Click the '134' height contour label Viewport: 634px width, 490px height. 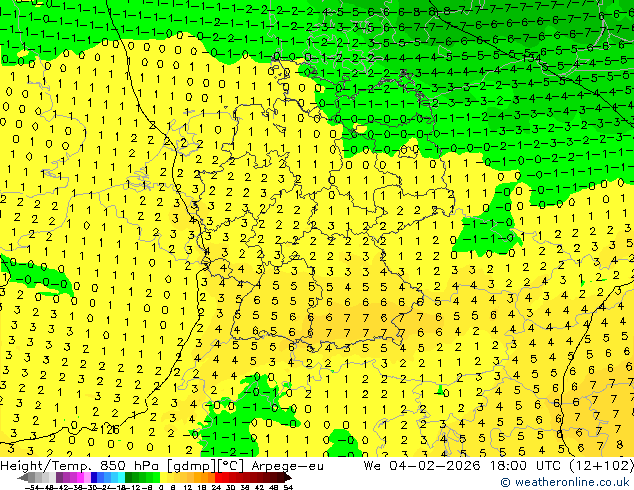point(532,58)
